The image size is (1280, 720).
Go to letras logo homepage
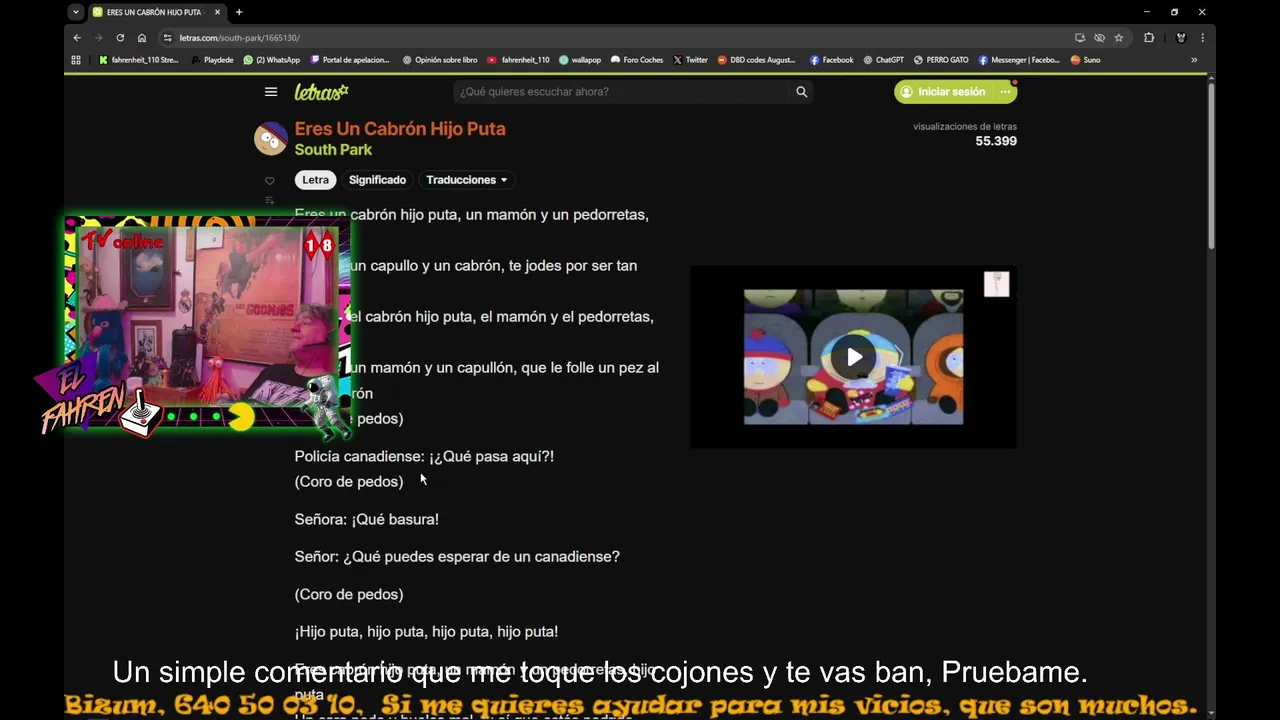pyautogui.click(x=321, y=92)
